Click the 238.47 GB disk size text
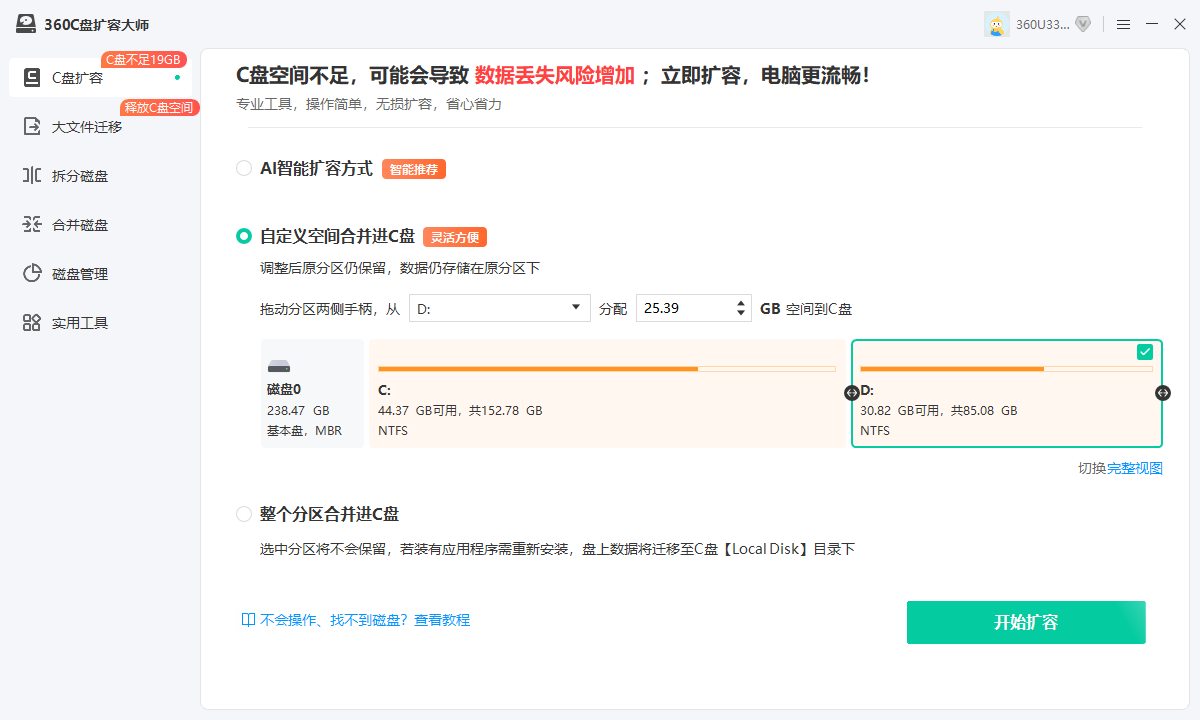This screenshot has height=720, width=1200. [298, 411]
